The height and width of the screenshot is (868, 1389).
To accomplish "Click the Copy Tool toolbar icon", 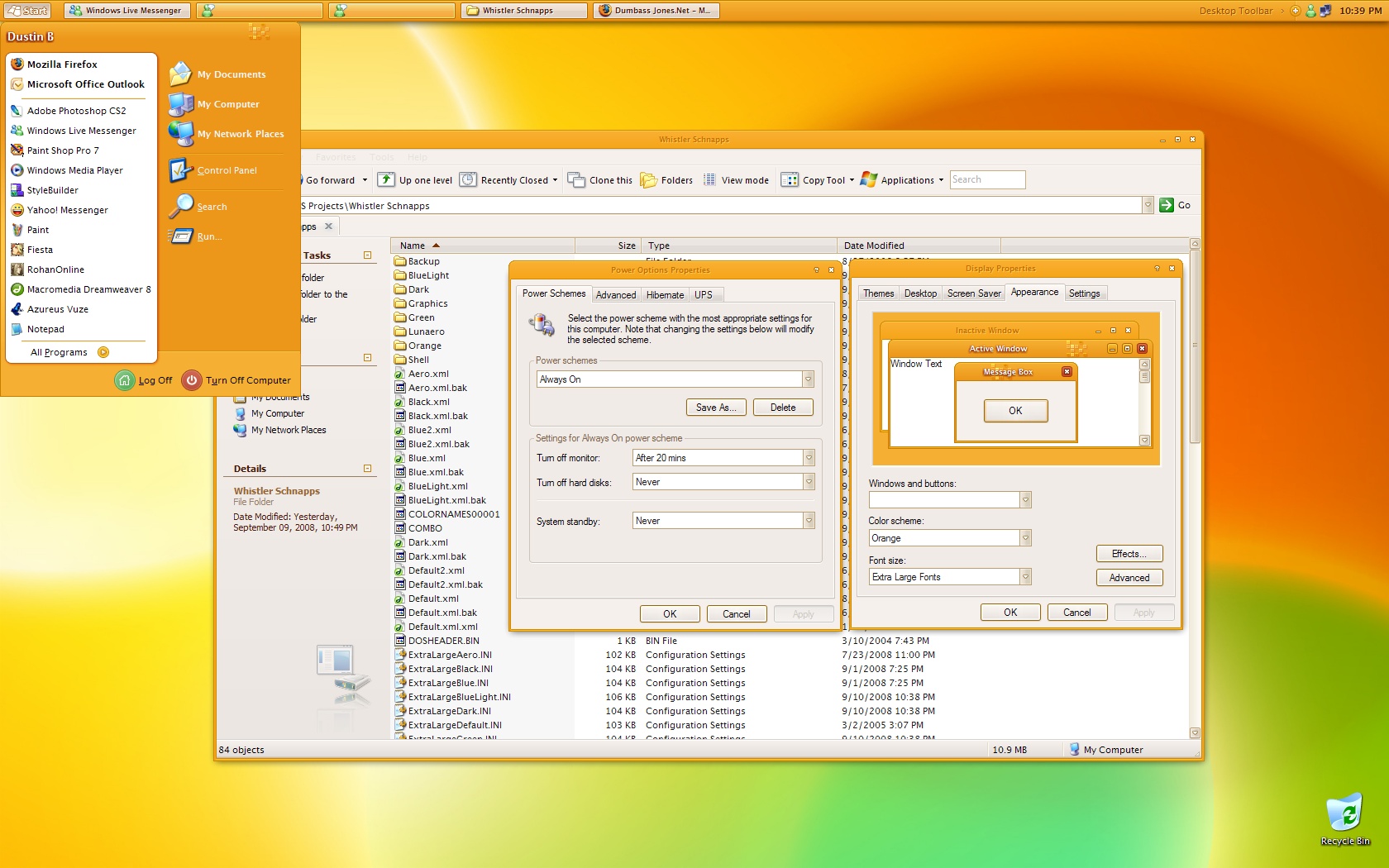I will [790, 179].
